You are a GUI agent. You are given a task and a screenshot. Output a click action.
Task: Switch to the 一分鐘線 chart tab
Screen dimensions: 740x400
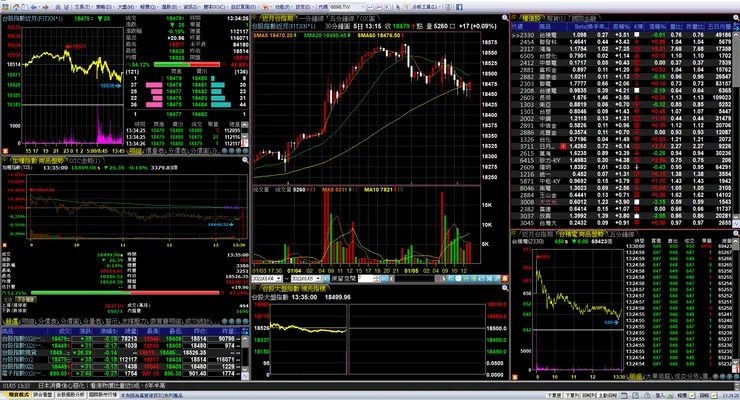click(311, 18)
